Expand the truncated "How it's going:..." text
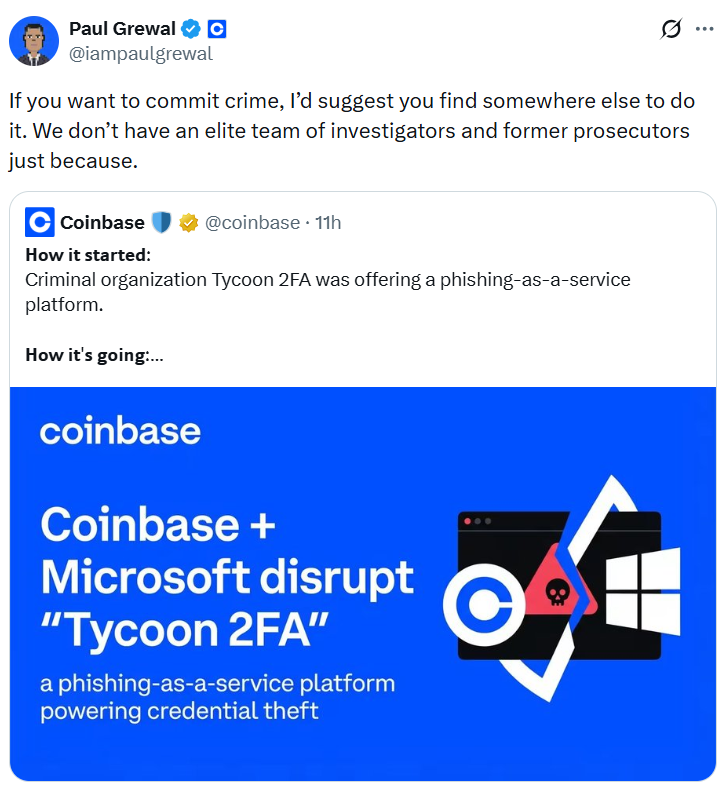Image resolution: width=726 pixels, height=793 pixels. [x=95, y=355]
